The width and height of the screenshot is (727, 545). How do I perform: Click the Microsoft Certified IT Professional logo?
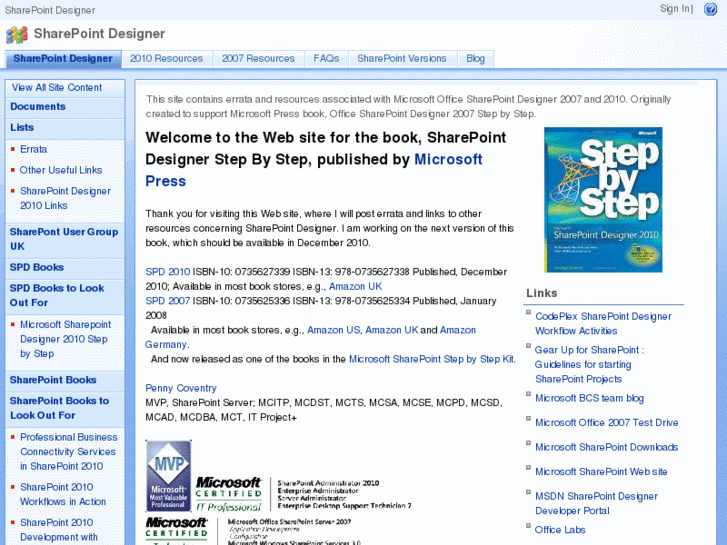tap(229, 494)
